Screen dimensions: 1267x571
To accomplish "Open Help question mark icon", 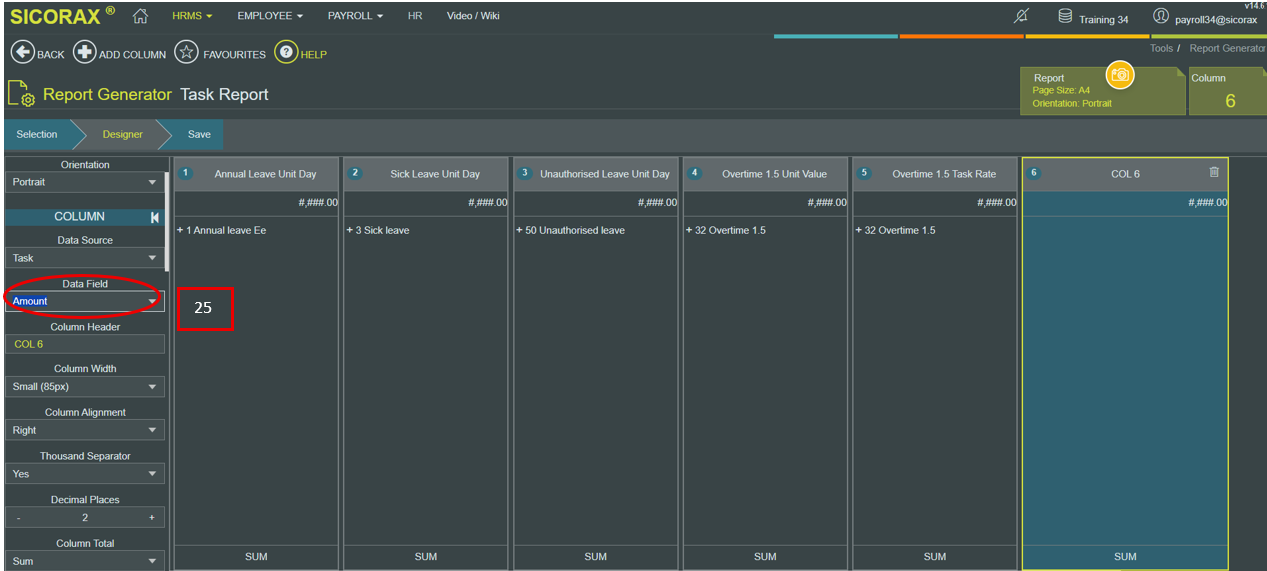I will point(286,52).
